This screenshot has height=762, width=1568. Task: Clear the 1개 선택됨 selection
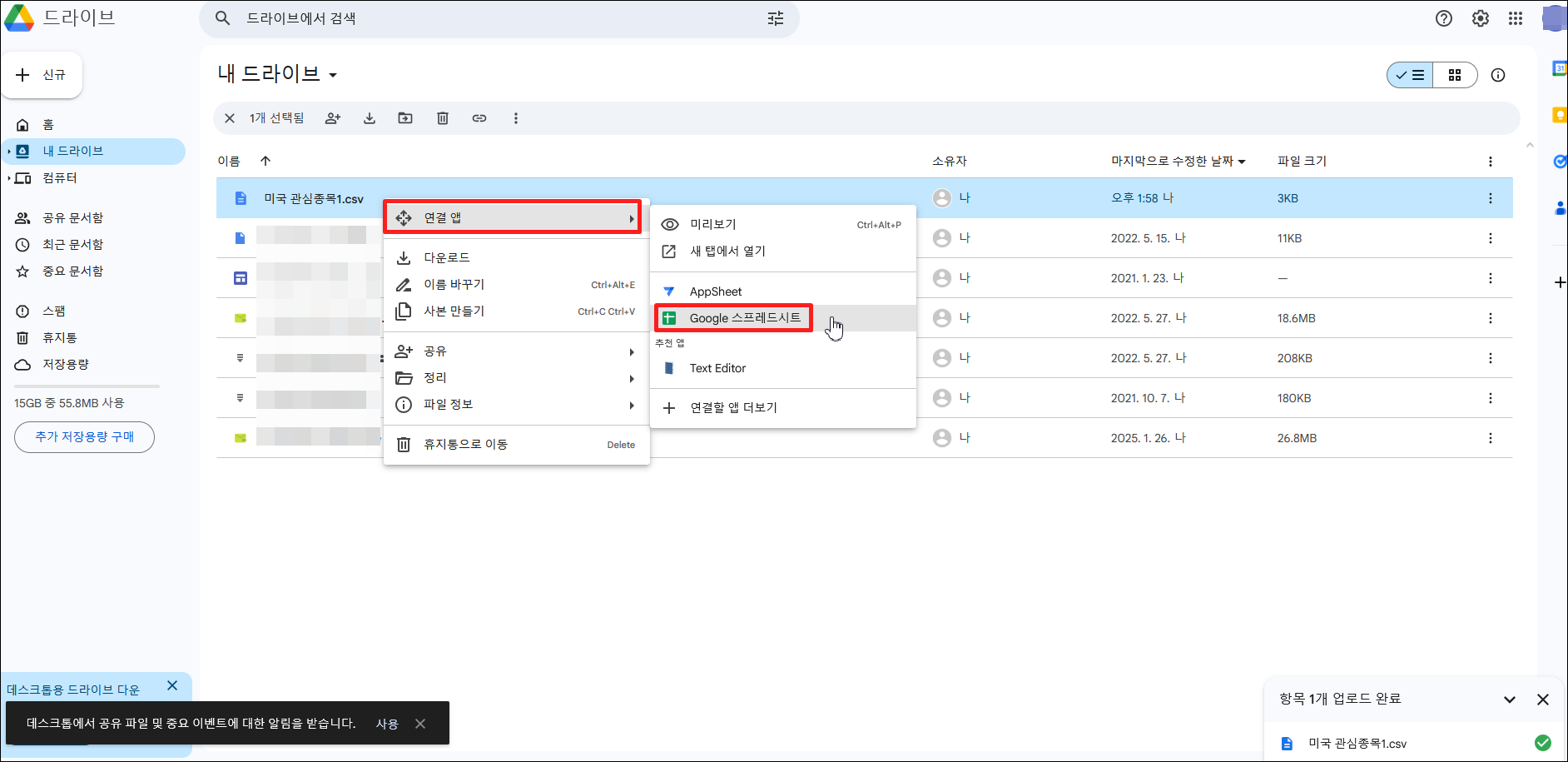point(230,118)
